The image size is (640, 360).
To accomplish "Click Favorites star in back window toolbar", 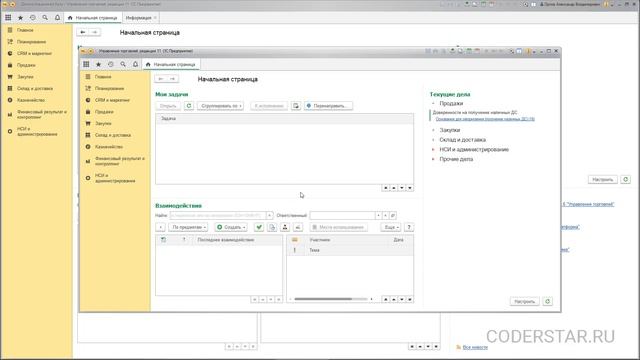I will (x=20, y=18).
